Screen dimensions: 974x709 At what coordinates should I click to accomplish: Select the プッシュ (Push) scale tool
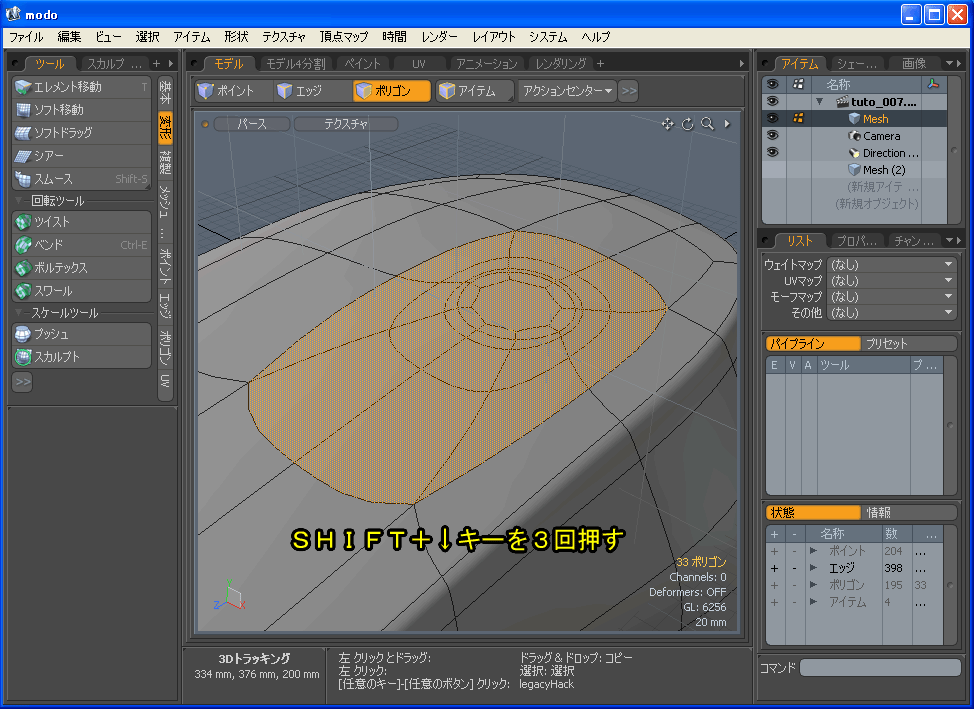[x=80, y=334]
